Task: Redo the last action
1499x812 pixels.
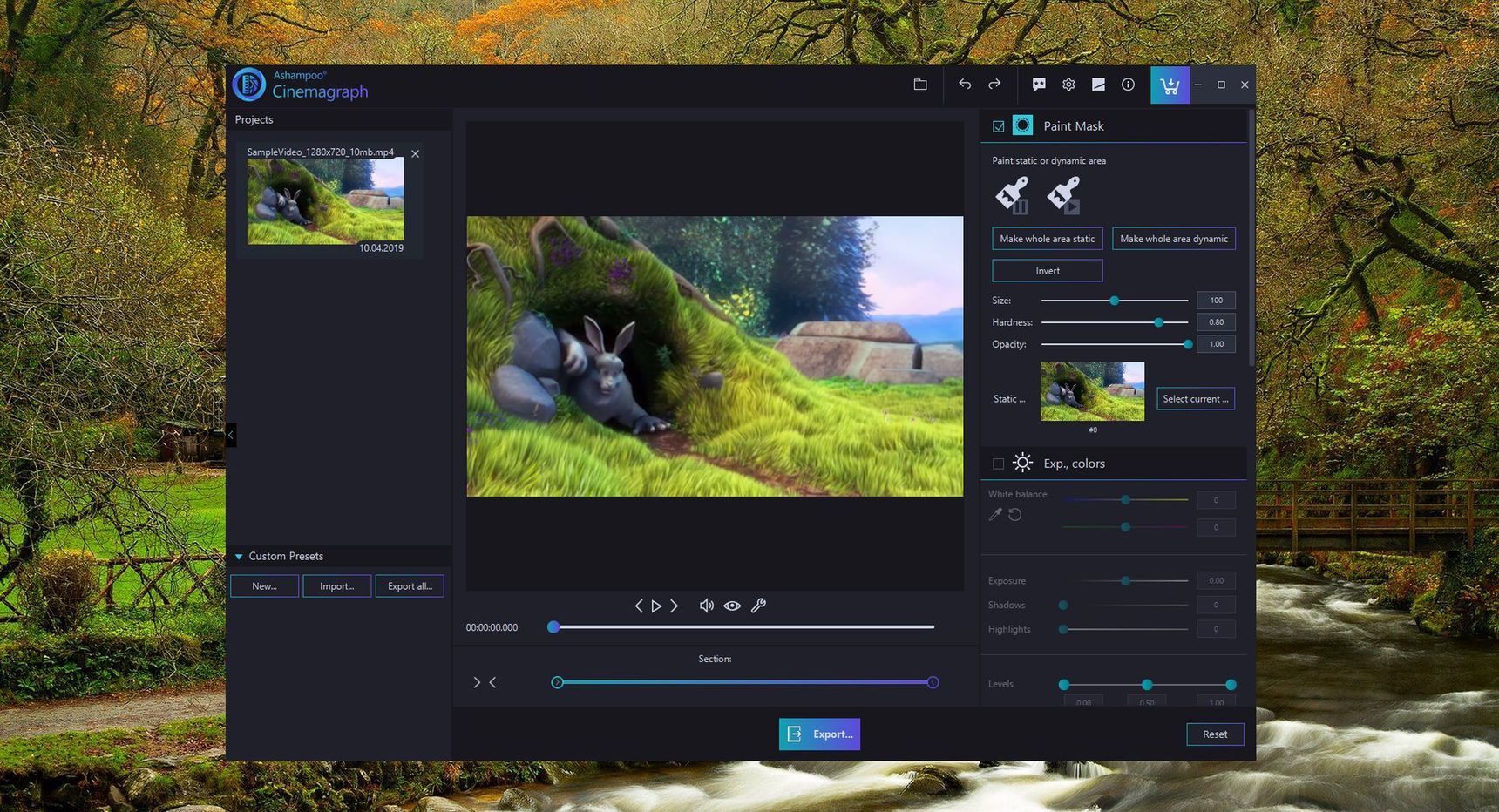Action: (x=994, y=85)
